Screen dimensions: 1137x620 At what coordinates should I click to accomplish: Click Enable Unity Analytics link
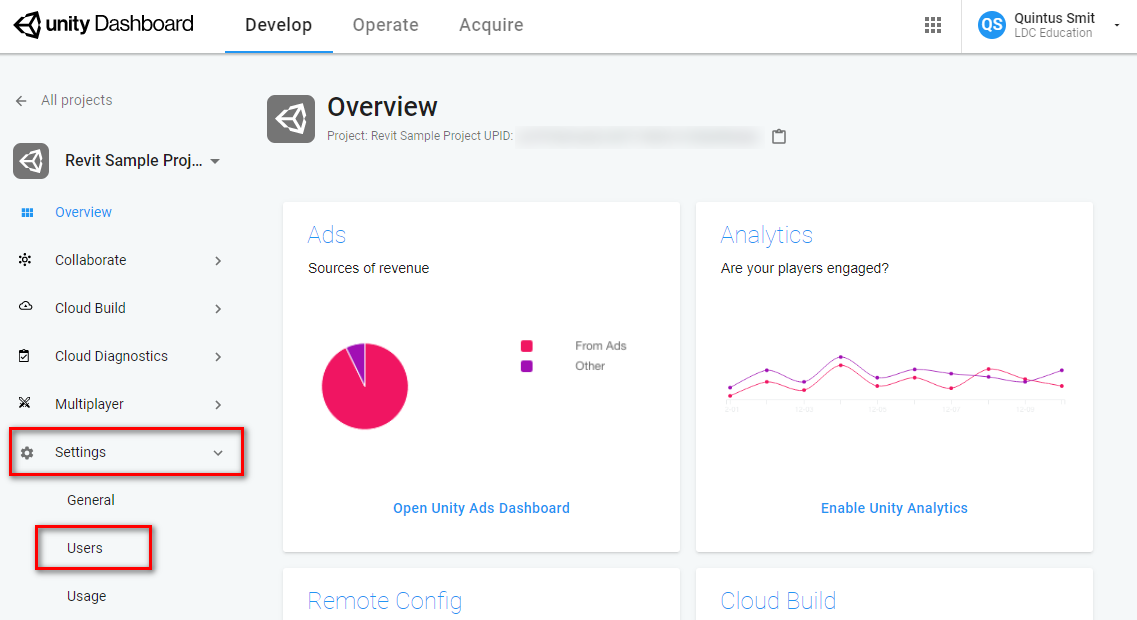coord(894,508)
